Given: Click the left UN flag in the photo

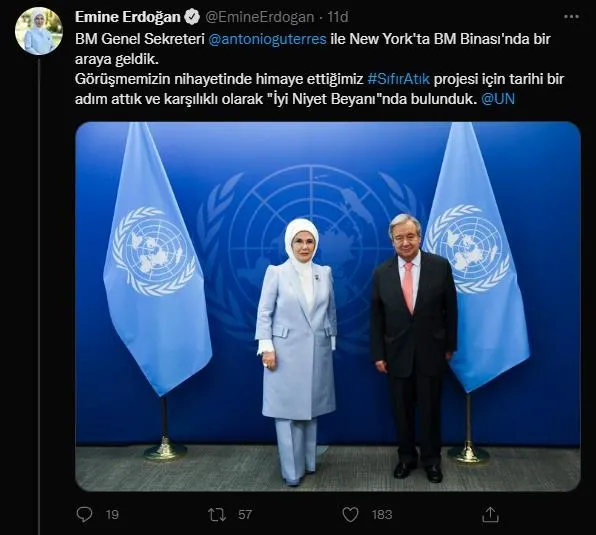Looking at the screenshot, I should pos(156,258).
